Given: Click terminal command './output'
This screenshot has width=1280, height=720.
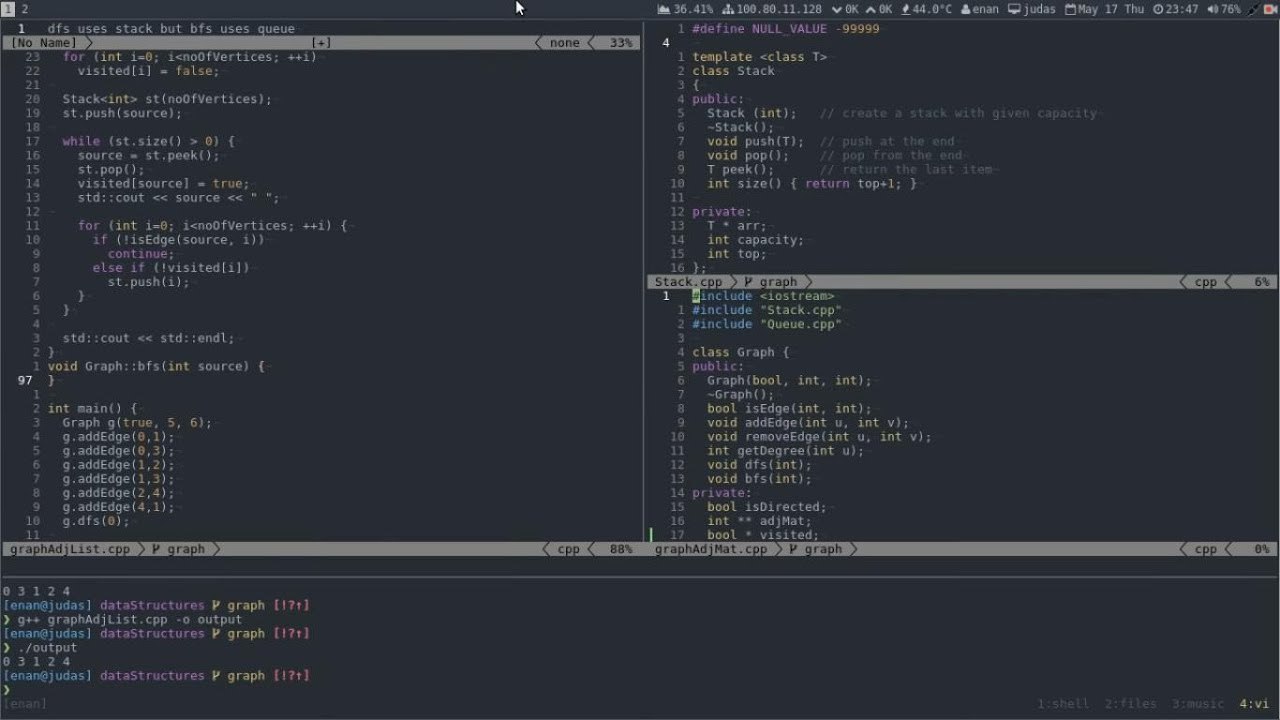Looking at the screenshot, I should (47, 648).
